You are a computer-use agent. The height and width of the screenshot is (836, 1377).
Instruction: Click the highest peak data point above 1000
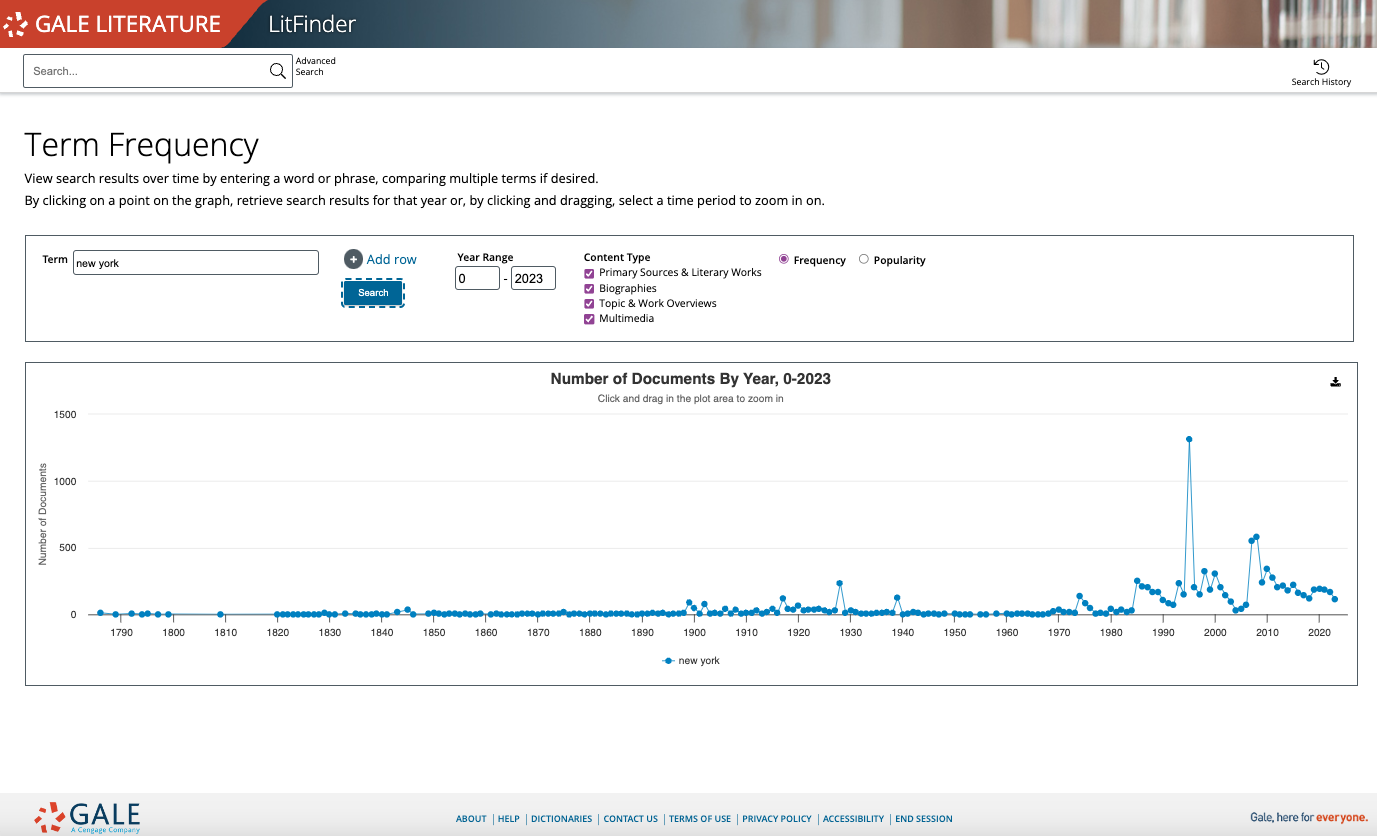(1189, 439)
